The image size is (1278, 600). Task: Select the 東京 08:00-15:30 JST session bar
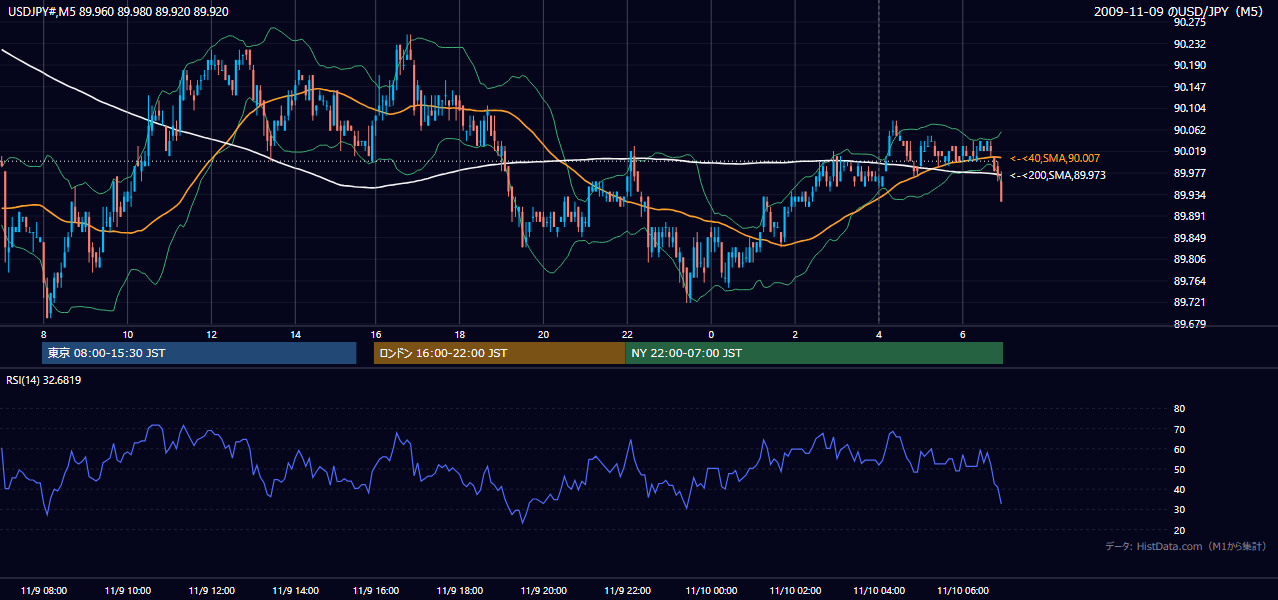pyautogui.click(x=199, y=353)
